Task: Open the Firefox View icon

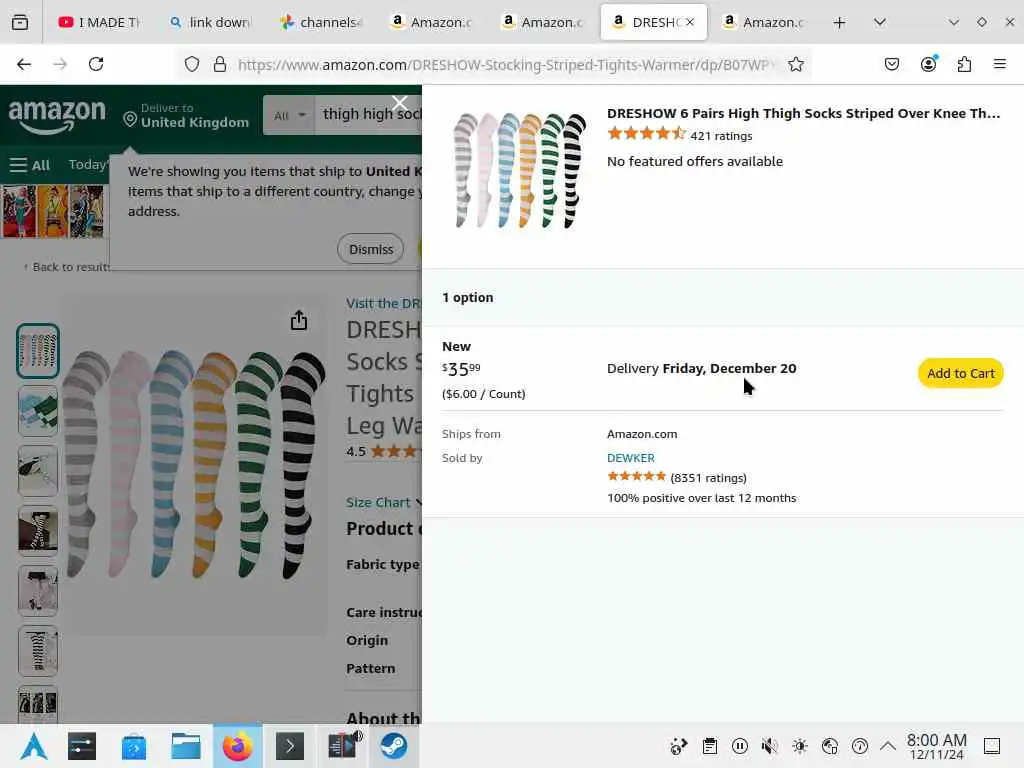Action: click(20, 22)
